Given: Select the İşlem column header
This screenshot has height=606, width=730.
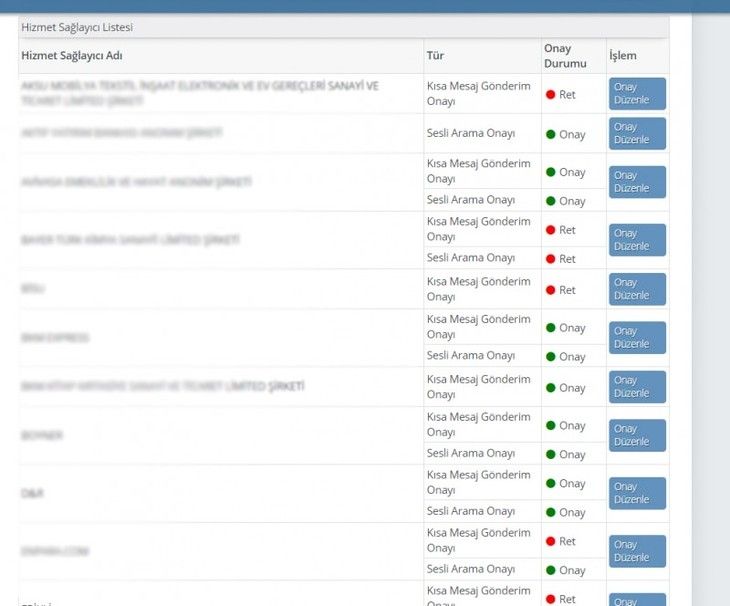Looking at the screenshot, I should (622, 55).
